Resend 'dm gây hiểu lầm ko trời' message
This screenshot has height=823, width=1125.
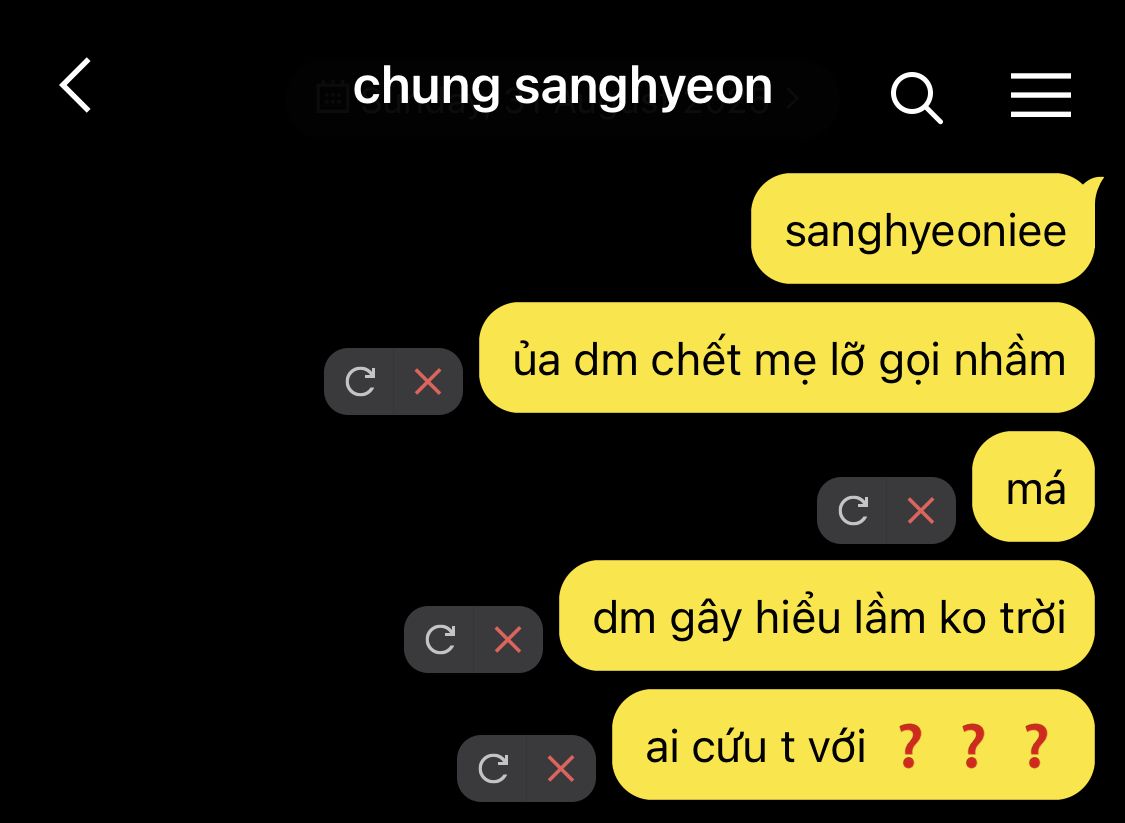440,639
